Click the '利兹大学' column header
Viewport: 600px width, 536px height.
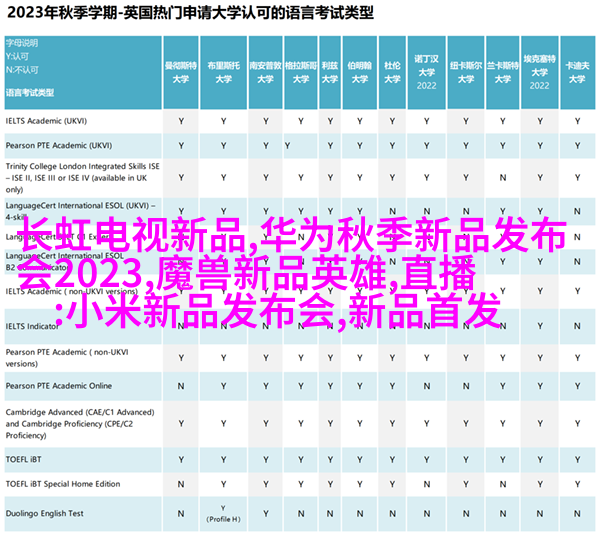(x=330, y=72)
